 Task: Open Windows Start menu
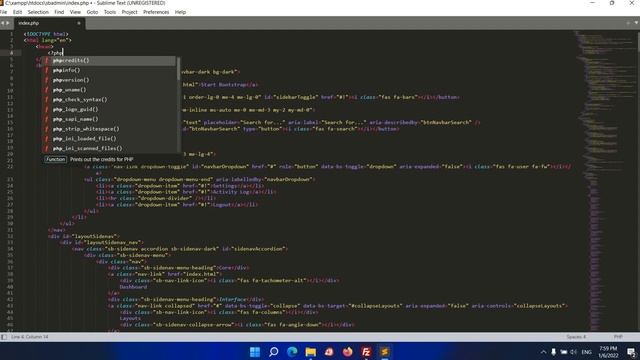[255, 352]
